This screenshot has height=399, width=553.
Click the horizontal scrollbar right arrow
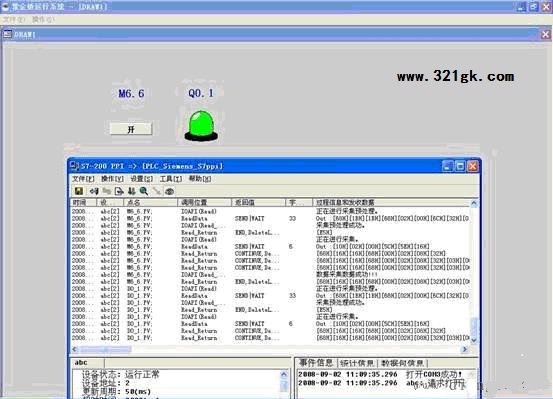tap(465, 349)
